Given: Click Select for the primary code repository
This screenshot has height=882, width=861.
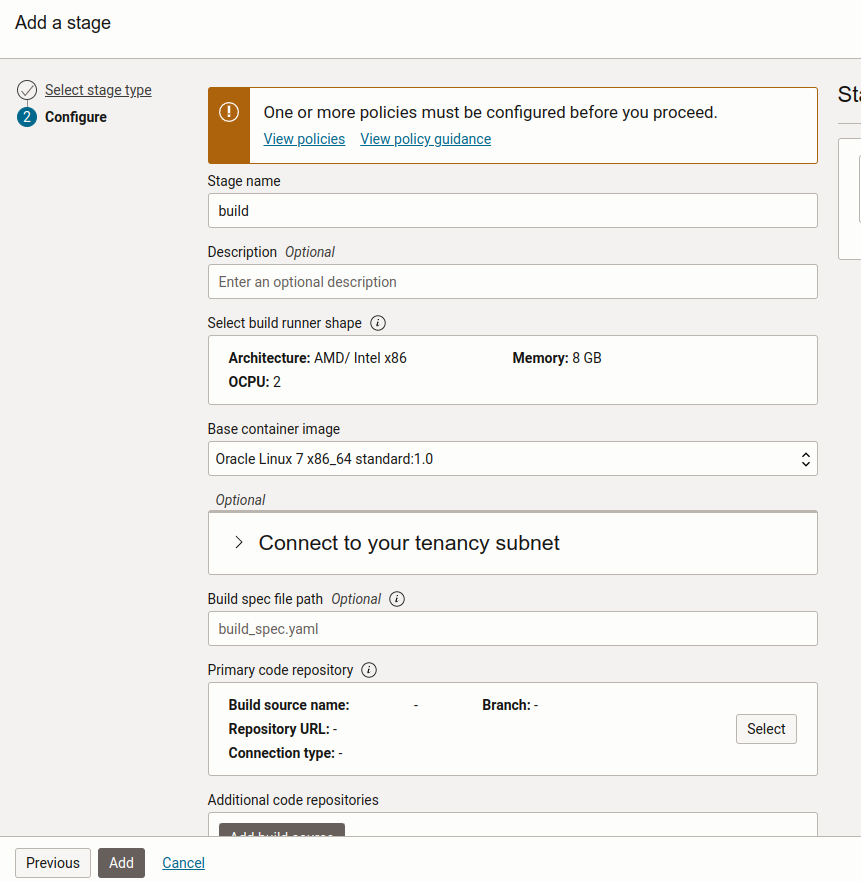Looking at the screenshot, I should pos(766,729).
